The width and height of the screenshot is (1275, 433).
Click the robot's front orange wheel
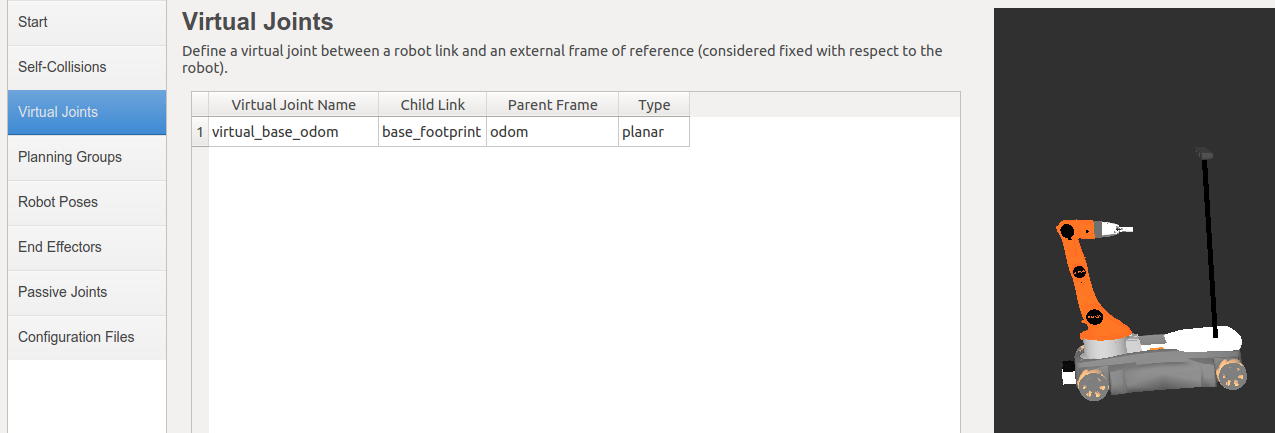pyautogui.click(x=1092, y=385)
